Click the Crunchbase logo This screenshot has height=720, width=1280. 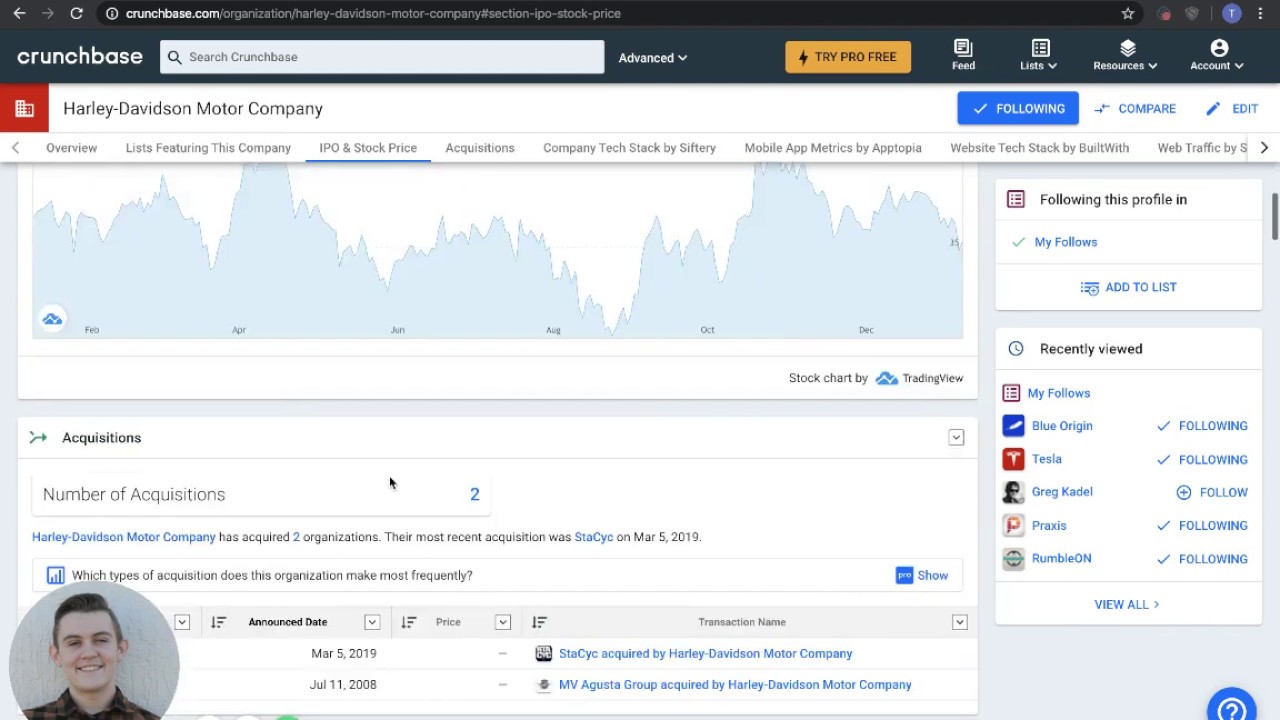pyautogui.click(x=80, y=57)
